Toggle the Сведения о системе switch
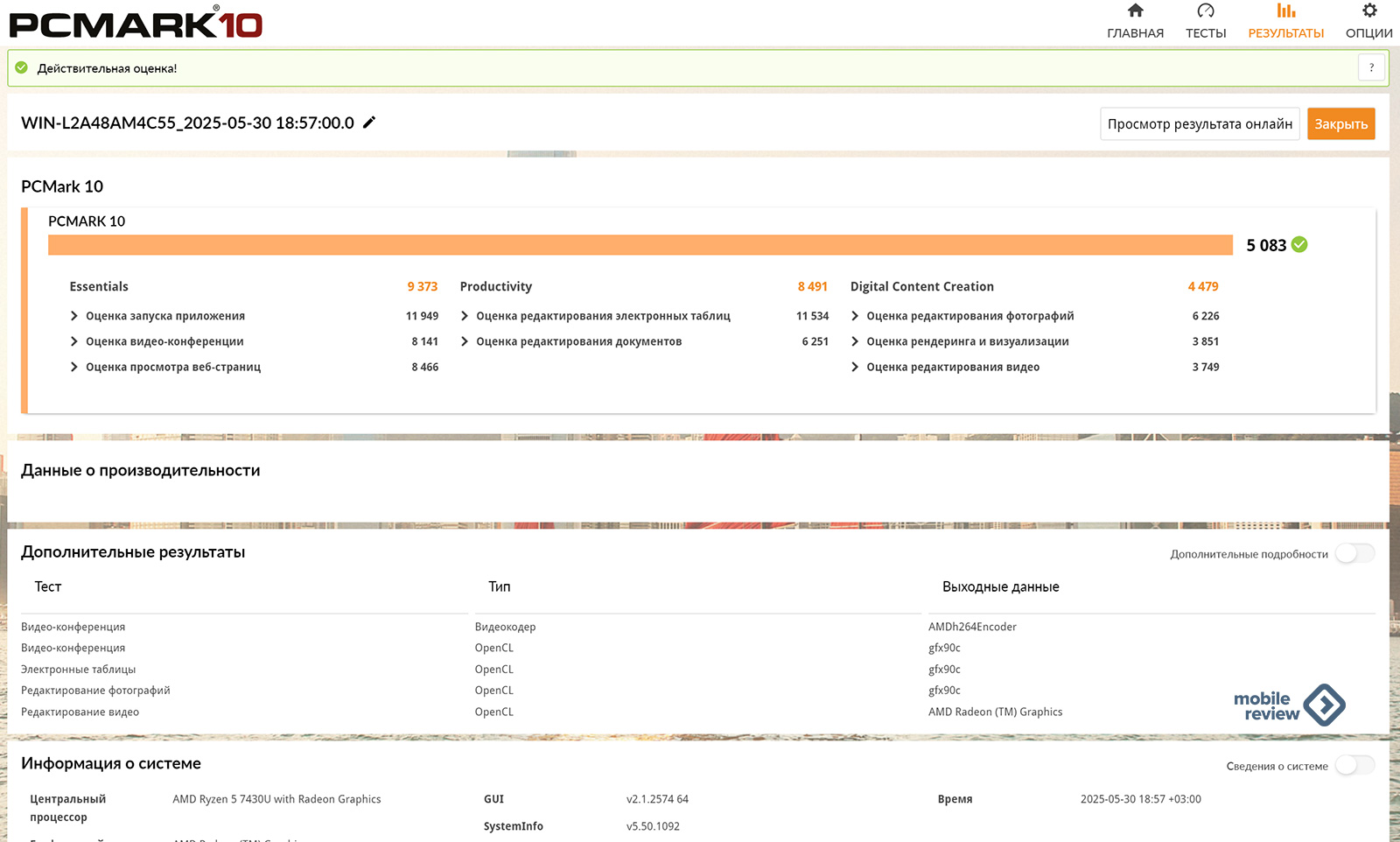 [1355, 765]
